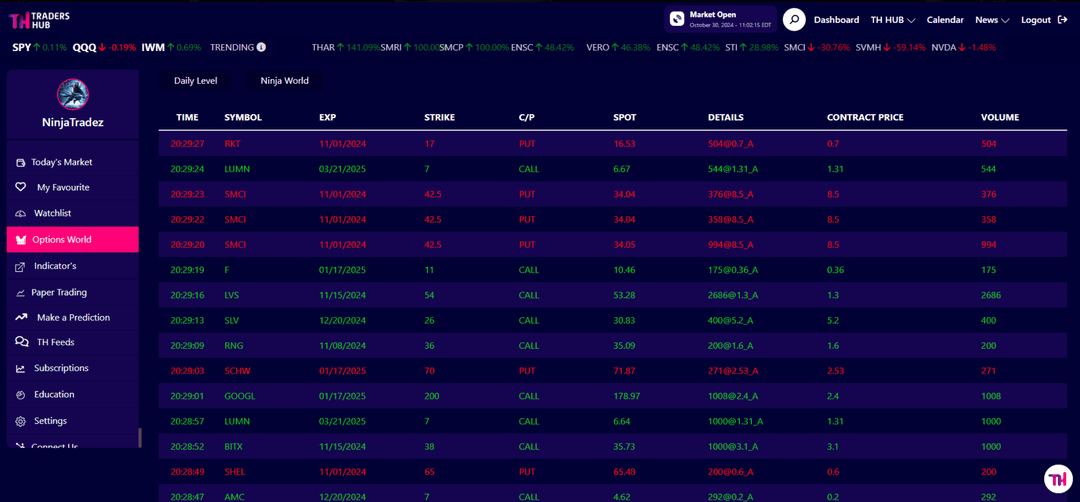Open Paper Trading chart icon

(21, 293)
